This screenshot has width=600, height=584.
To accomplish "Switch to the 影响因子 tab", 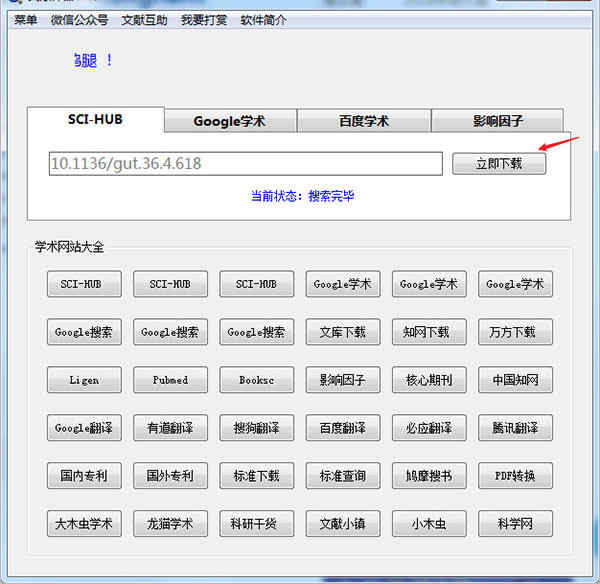I will point(497,121).
